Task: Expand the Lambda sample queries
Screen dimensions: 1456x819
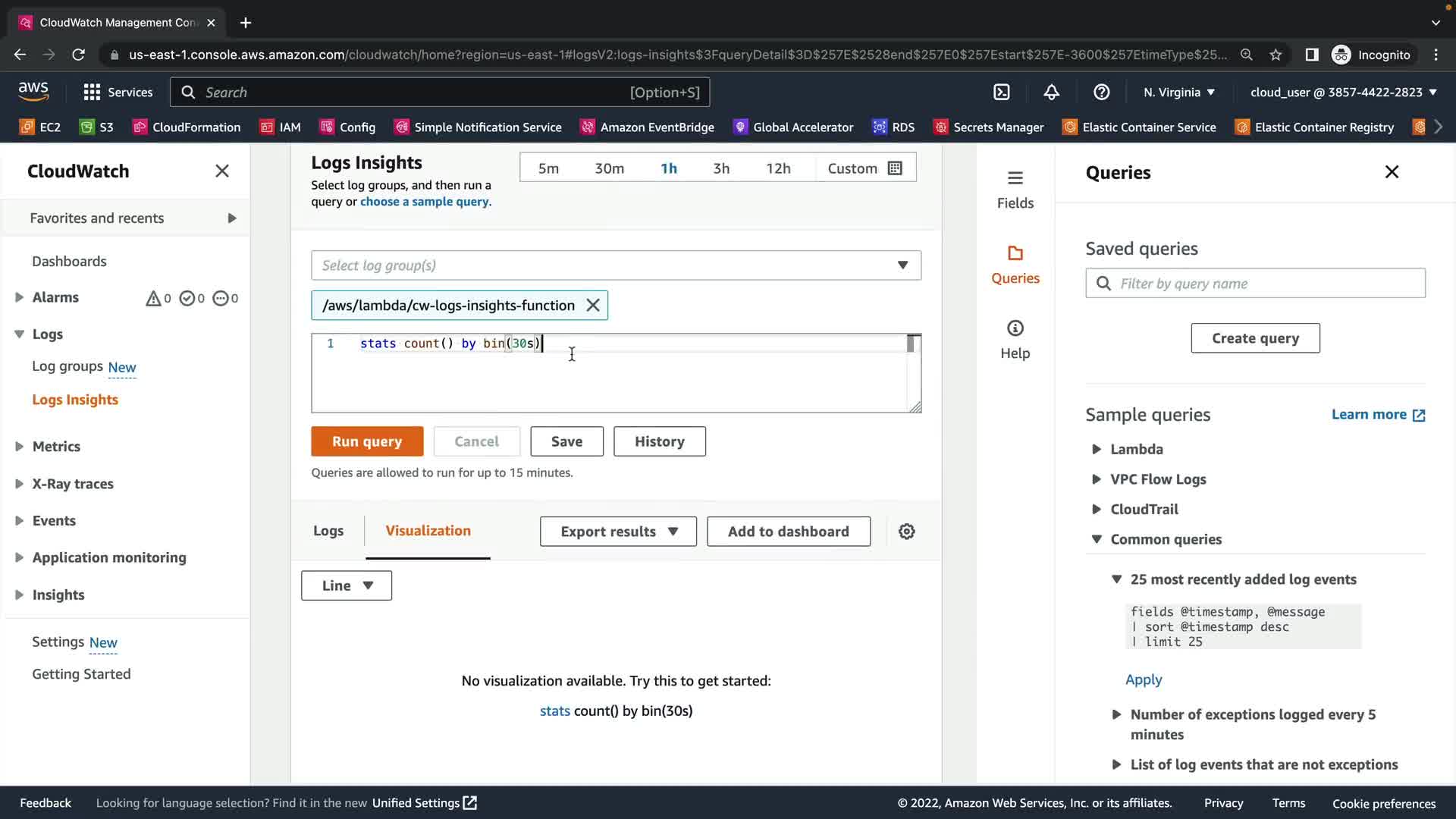Action: tap(1136, 449)
